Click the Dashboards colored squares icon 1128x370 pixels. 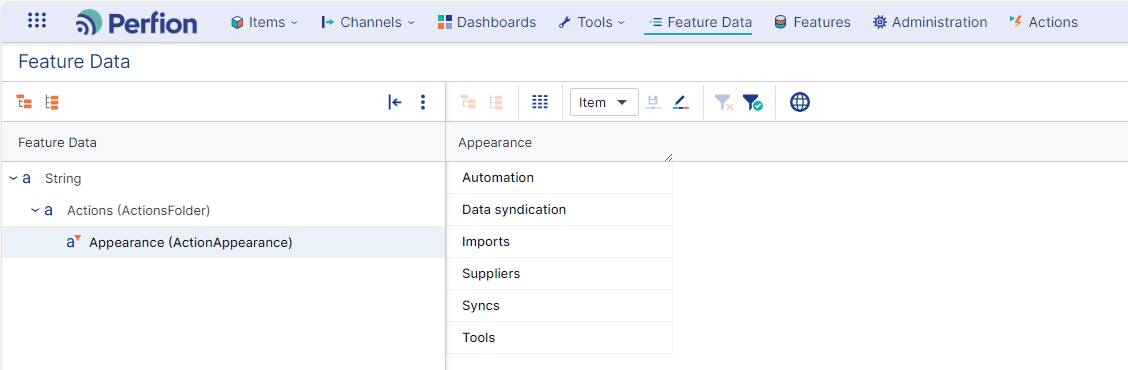point(445,22)
